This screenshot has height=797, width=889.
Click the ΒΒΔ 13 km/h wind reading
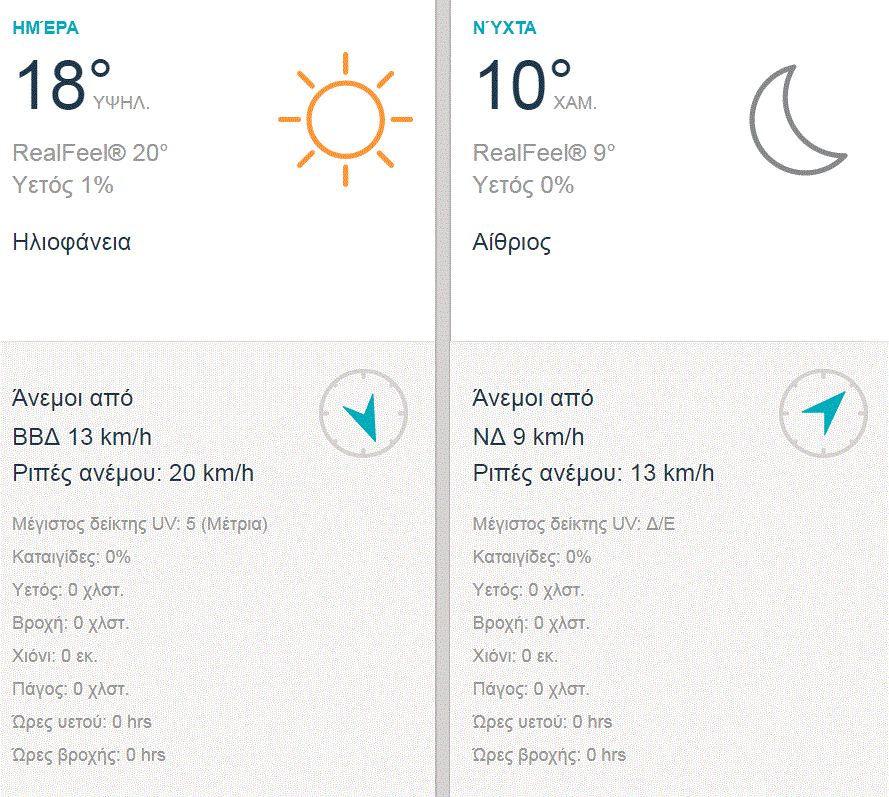[x=82, y=437]
